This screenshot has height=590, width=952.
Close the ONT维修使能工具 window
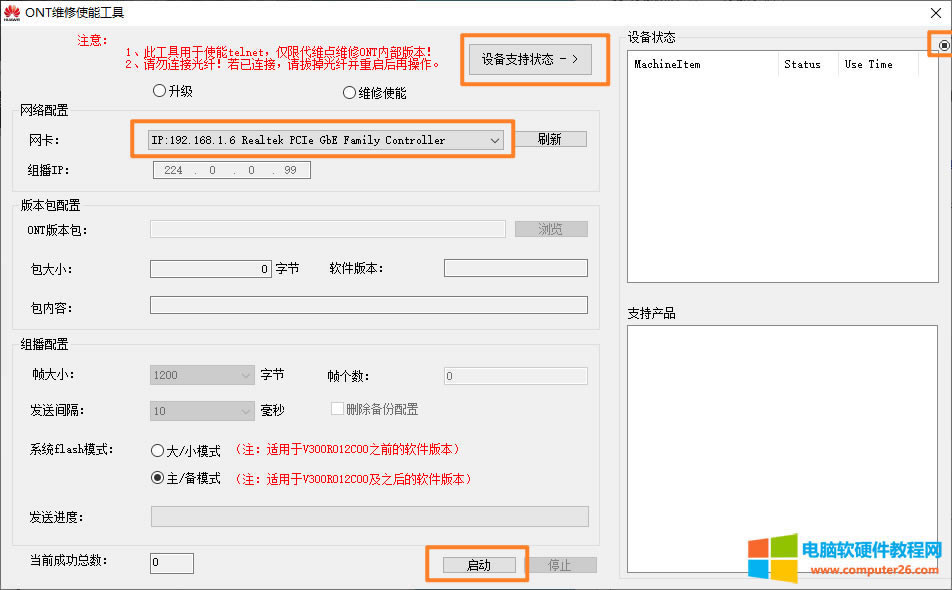click(x=936, y=13)
